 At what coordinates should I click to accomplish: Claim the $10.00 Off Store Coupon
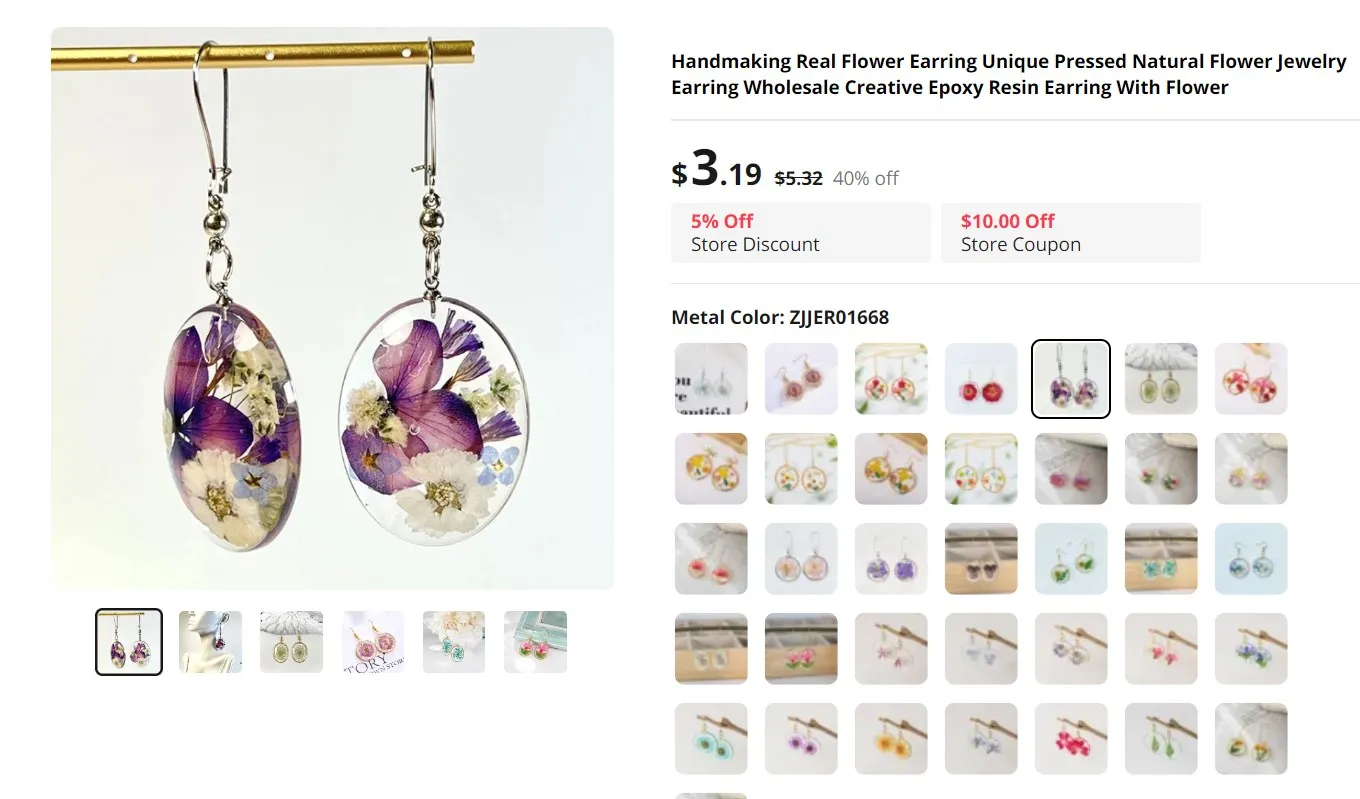click(x=1071, y=233)
